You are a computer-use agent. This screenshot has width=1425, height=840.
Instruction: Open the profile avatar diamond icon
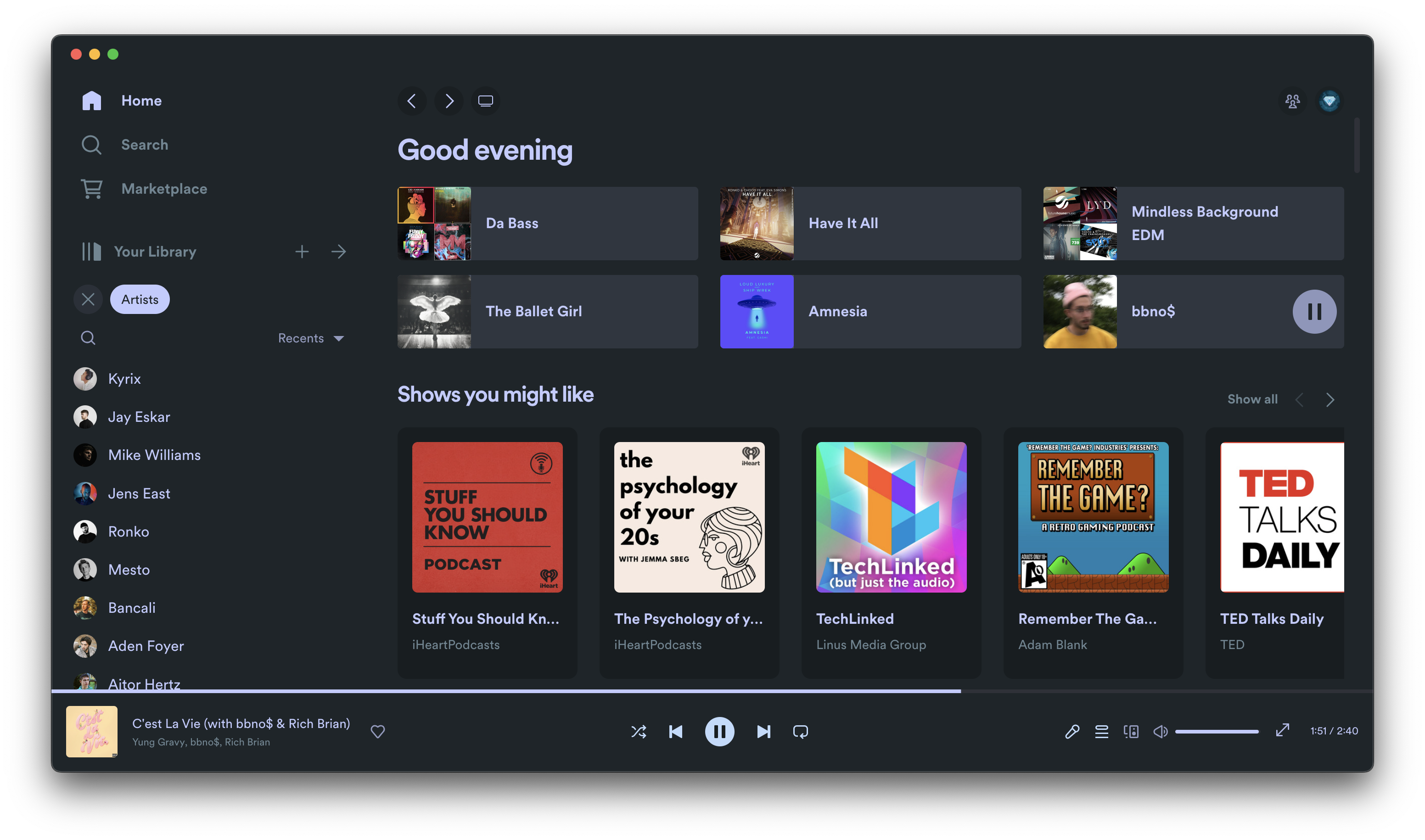point(1330,101)
